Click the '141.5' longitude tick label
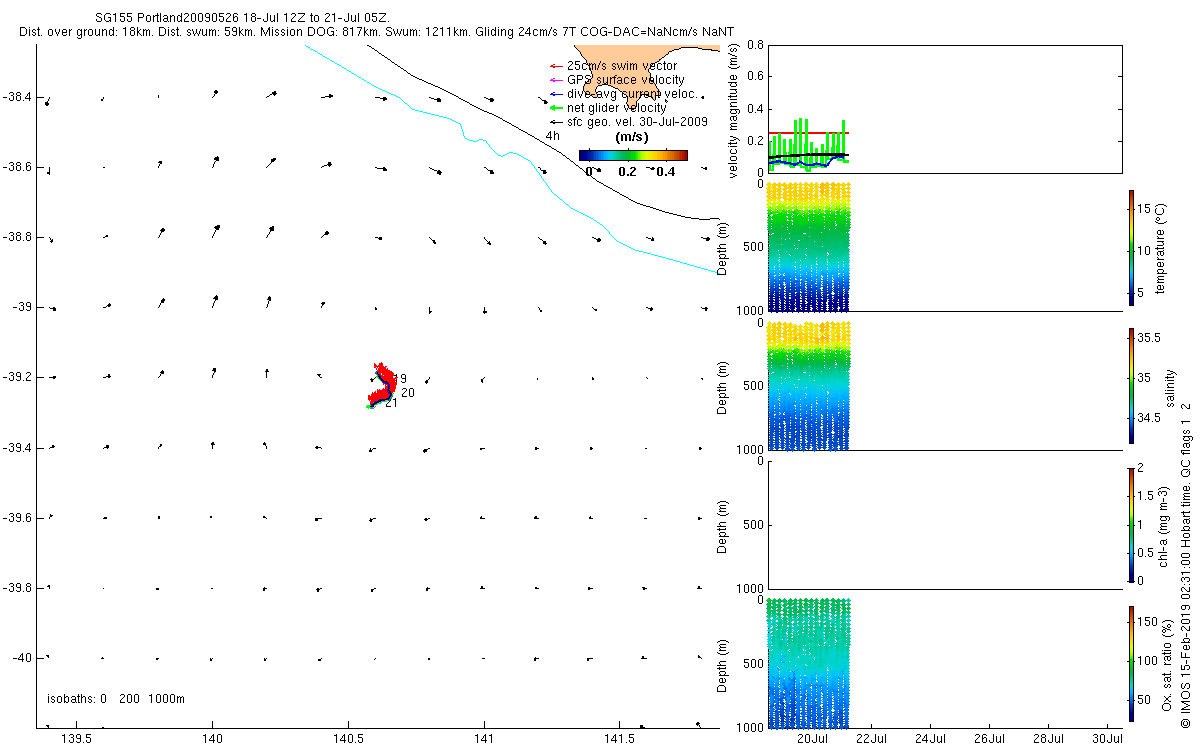Viewport: 1200px width, 750px height. click(619, 739)
